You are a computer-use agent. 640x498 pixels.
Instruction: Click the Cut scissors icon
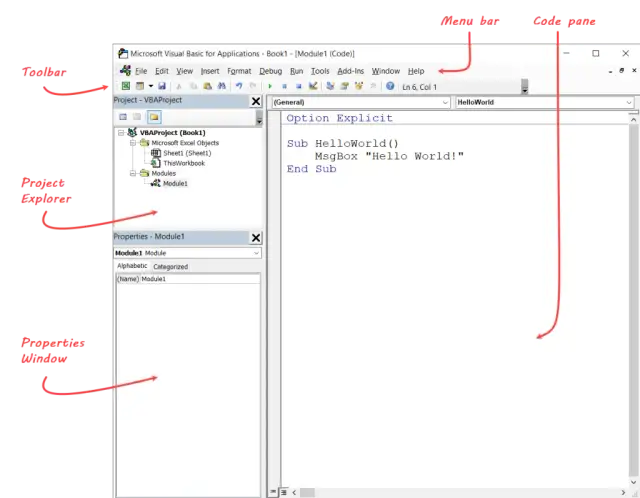179,86
